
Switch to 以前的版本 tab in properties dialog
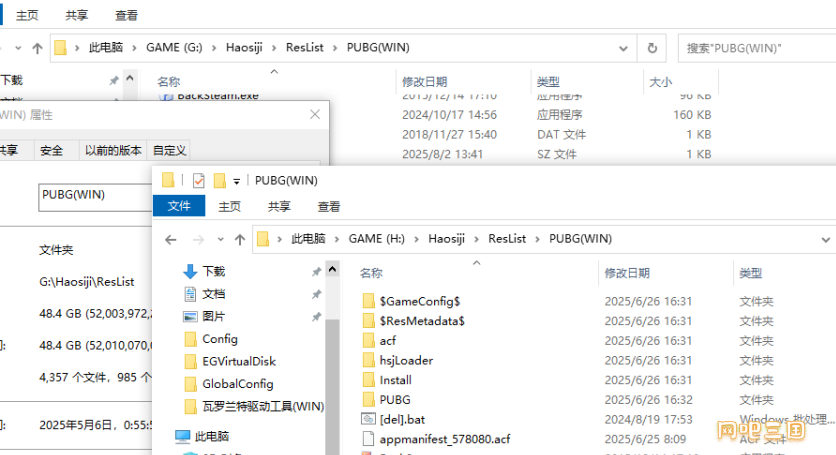113,150
